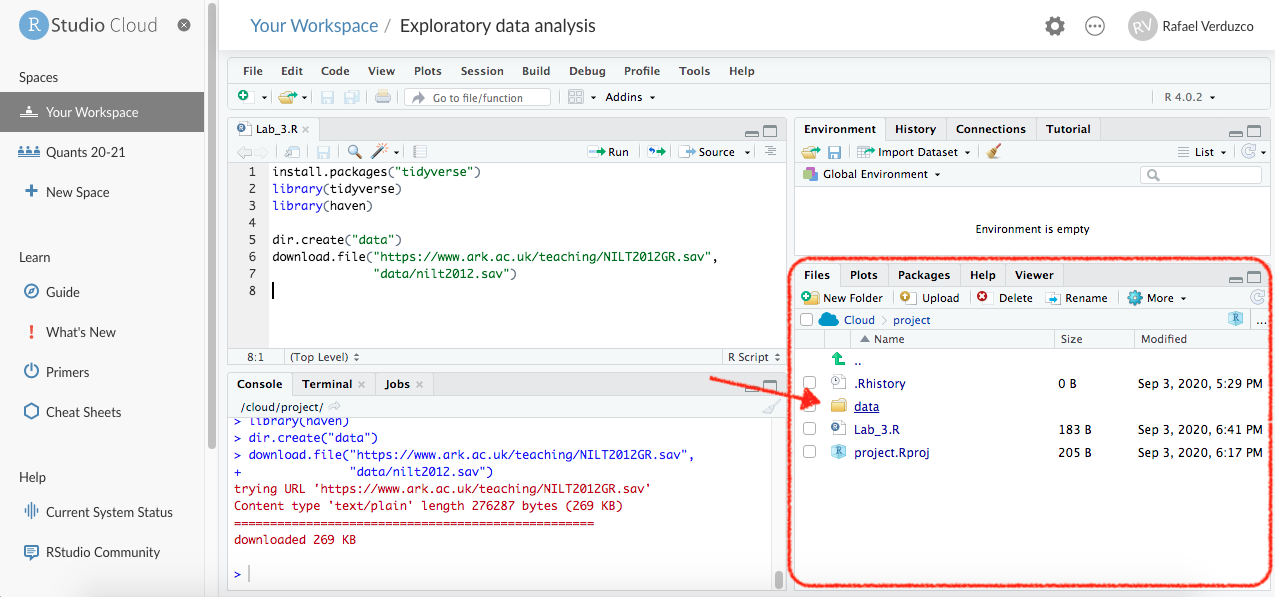1275x597 pixels.
Task: Click the settings gear icon in header
Action: coord(1055,27)
